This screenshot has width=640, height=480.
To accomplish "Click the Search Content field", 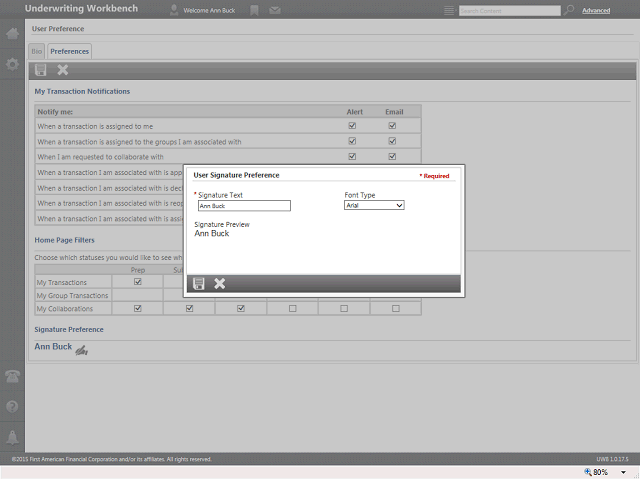I will click(509, 11).
